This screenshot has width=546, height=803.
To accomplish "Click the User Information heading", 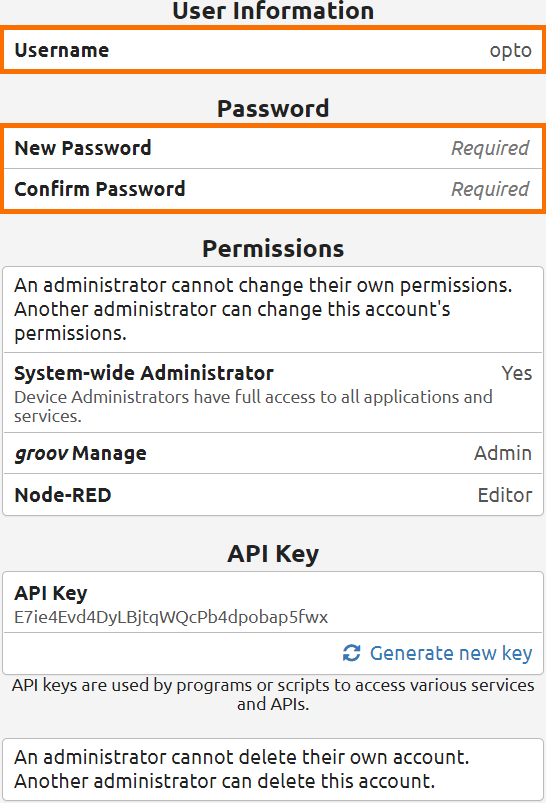I will pyautogui.click(x=273, y=11).
